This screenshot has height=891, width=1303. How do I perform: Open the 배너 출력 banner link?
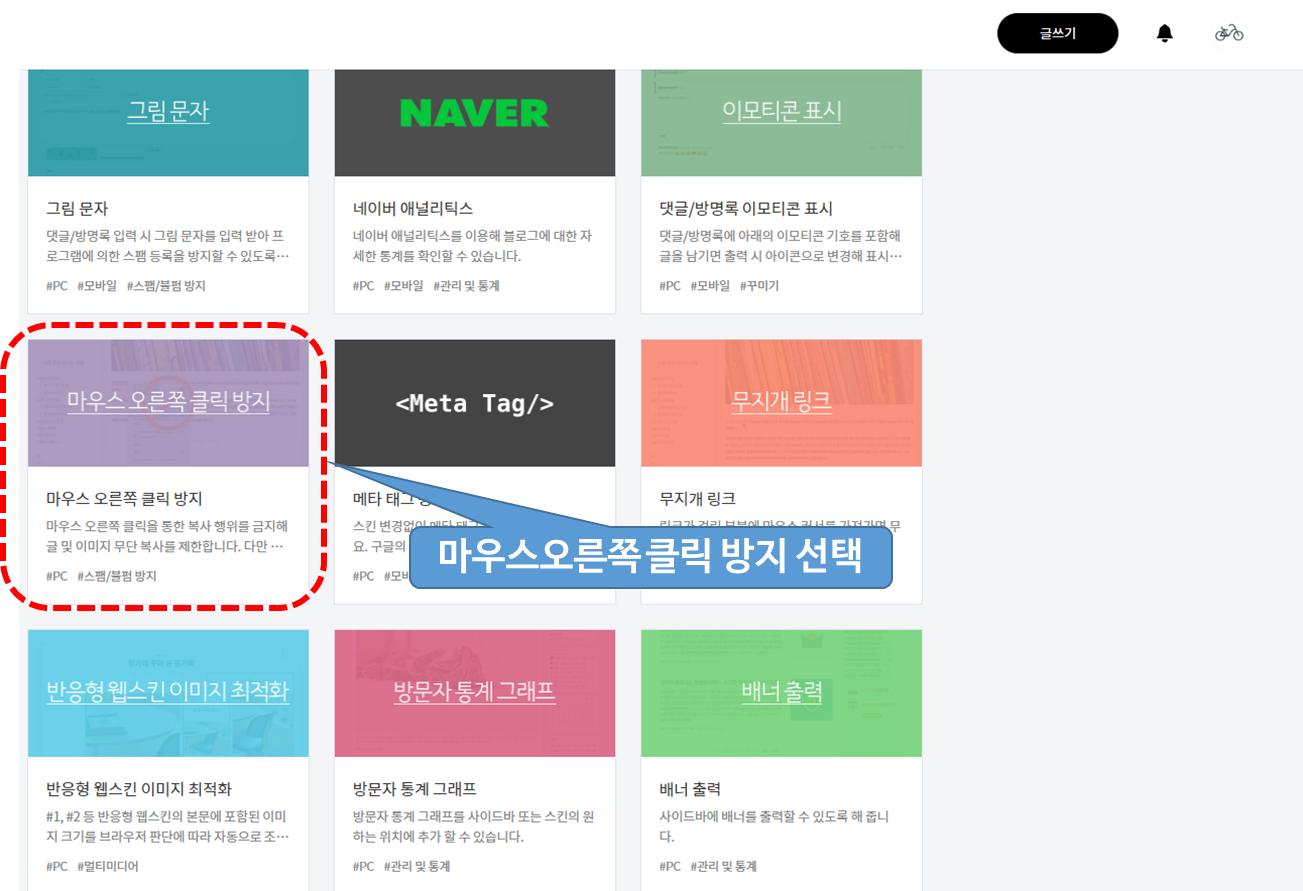pyautogui.click(x=782, y=691)
